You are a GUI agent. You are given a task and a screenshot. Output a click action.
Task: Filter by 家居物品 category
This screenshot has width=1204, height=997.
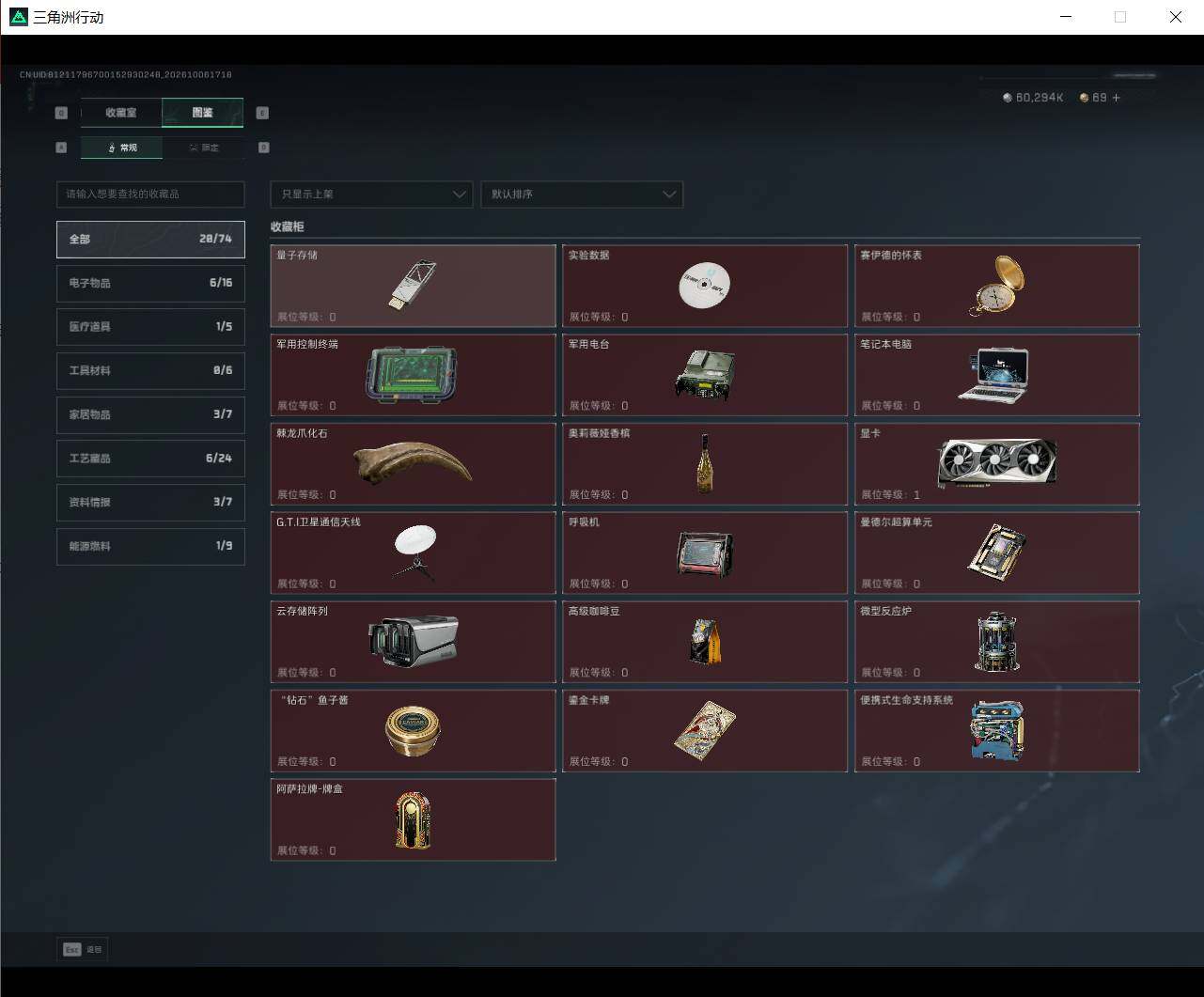150,414
